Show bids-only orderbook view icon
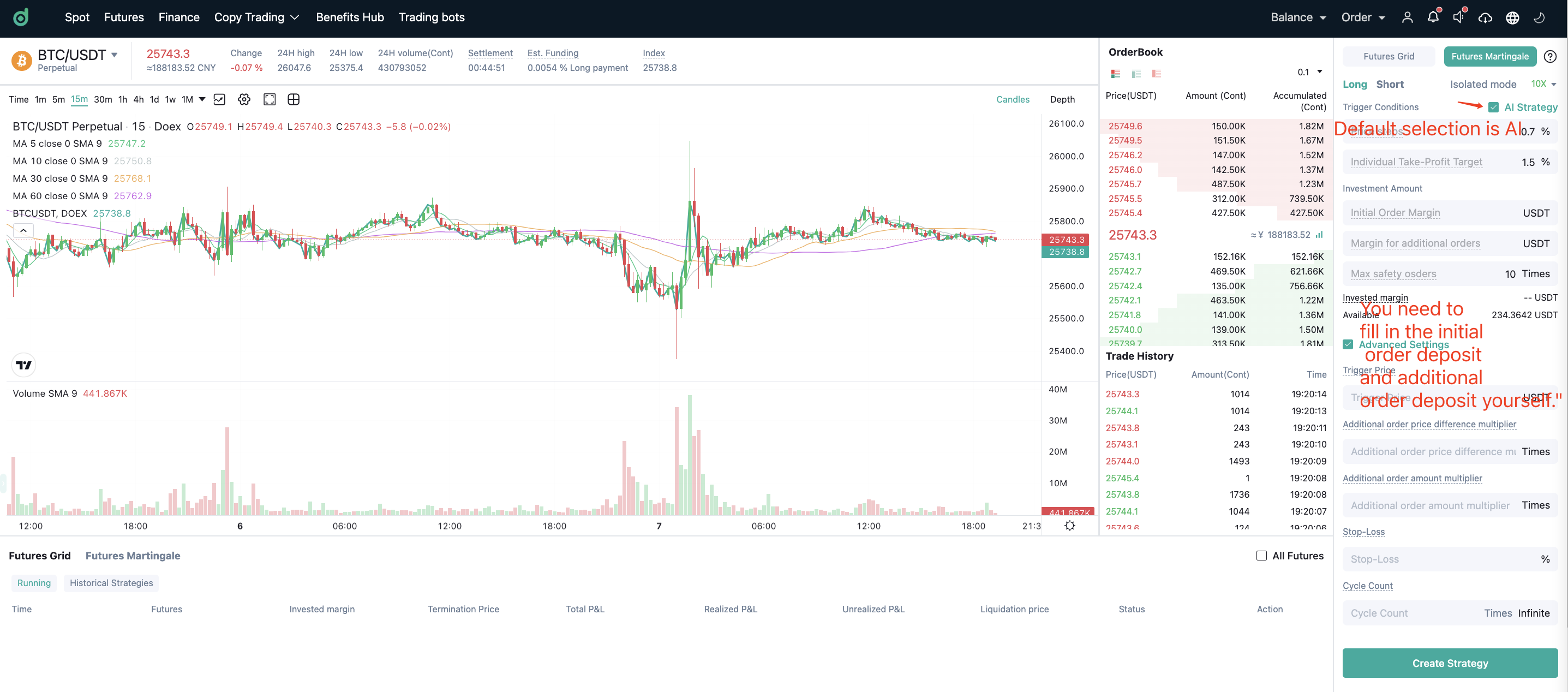 click(x=1136, y=74)
